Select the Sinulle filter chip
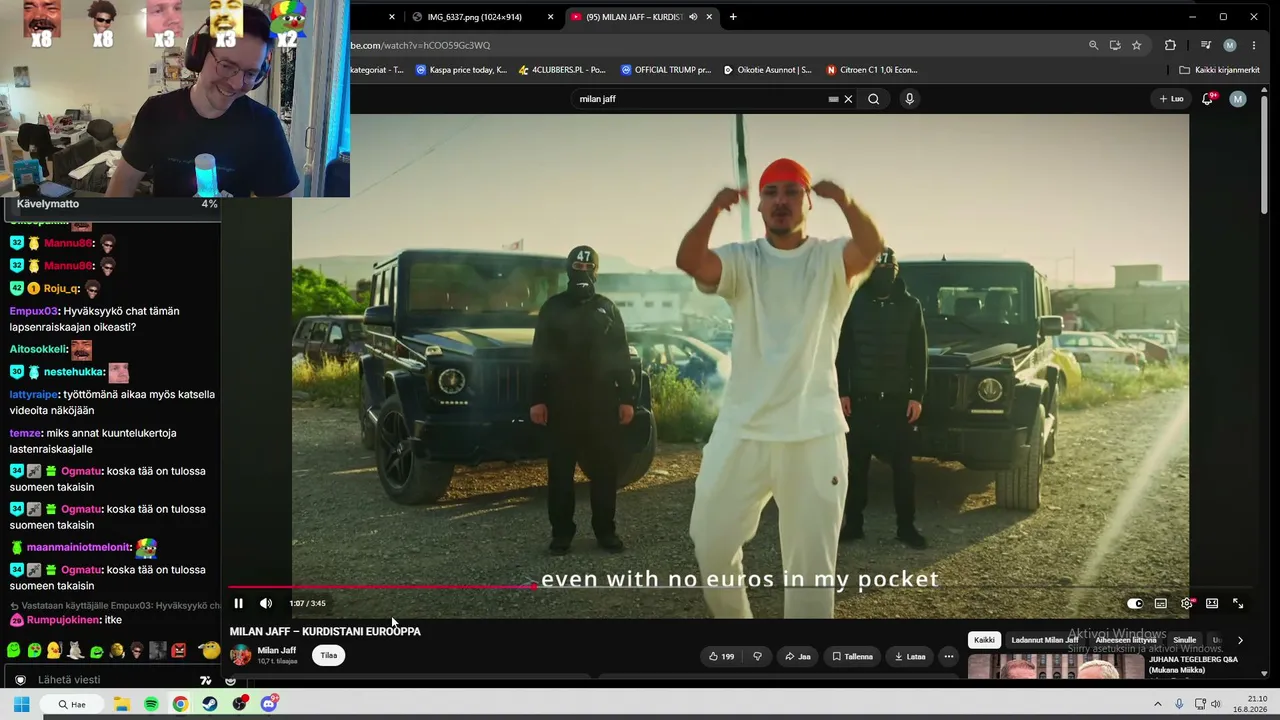The height and width of the screenshot is (720, 1280). coord(1184,640)
